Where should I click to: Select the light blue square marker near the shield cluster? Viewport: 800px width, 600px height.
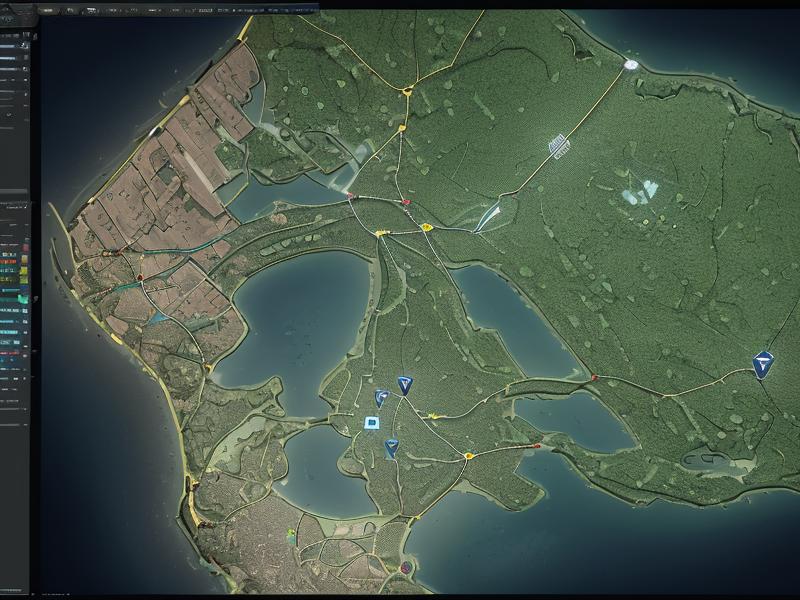(x=371, y=423)
